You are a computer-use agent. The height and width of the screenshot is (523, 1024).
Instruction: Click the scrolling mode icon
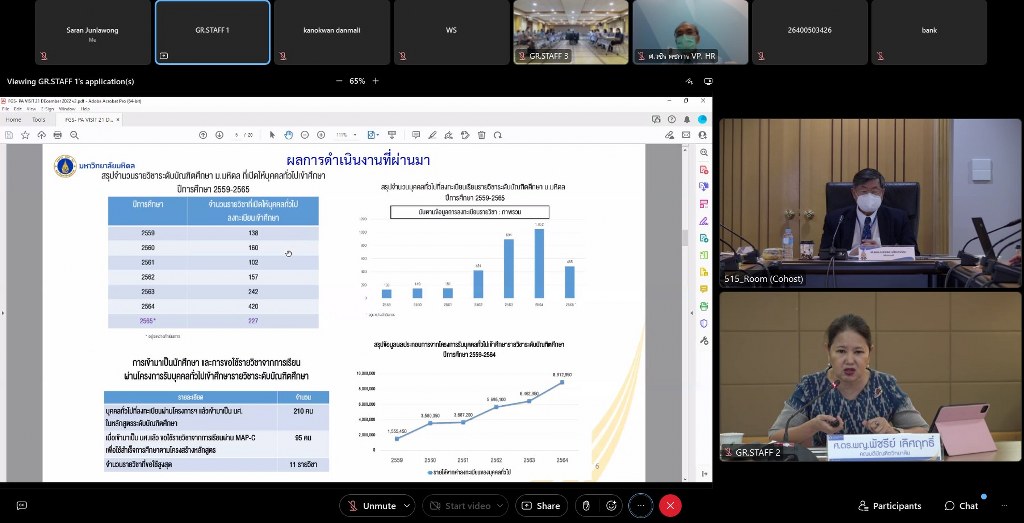[x=392, y=135]
